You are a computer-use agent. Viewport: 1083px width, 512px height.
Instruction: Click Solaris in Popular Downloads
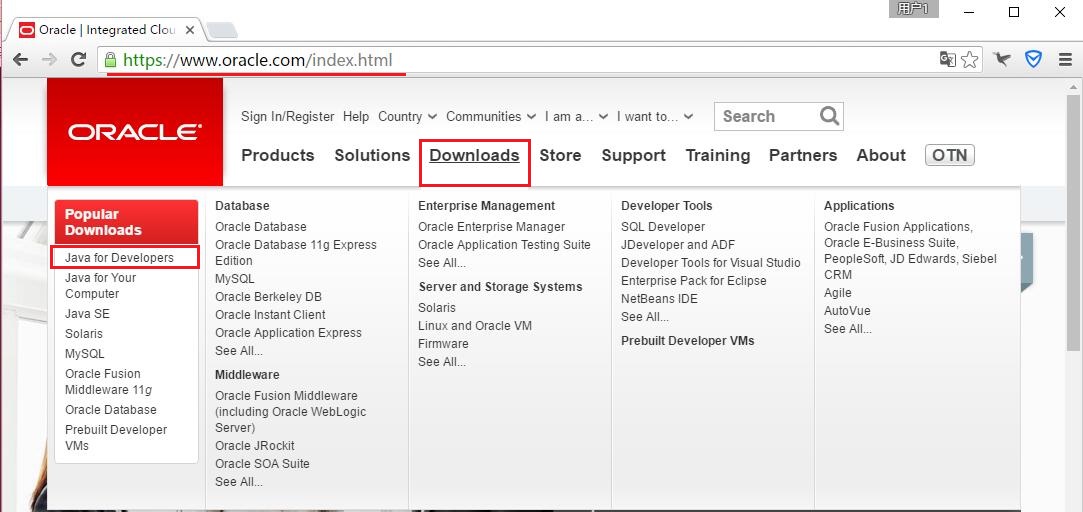pyautogui.click(x=84, y=334)
